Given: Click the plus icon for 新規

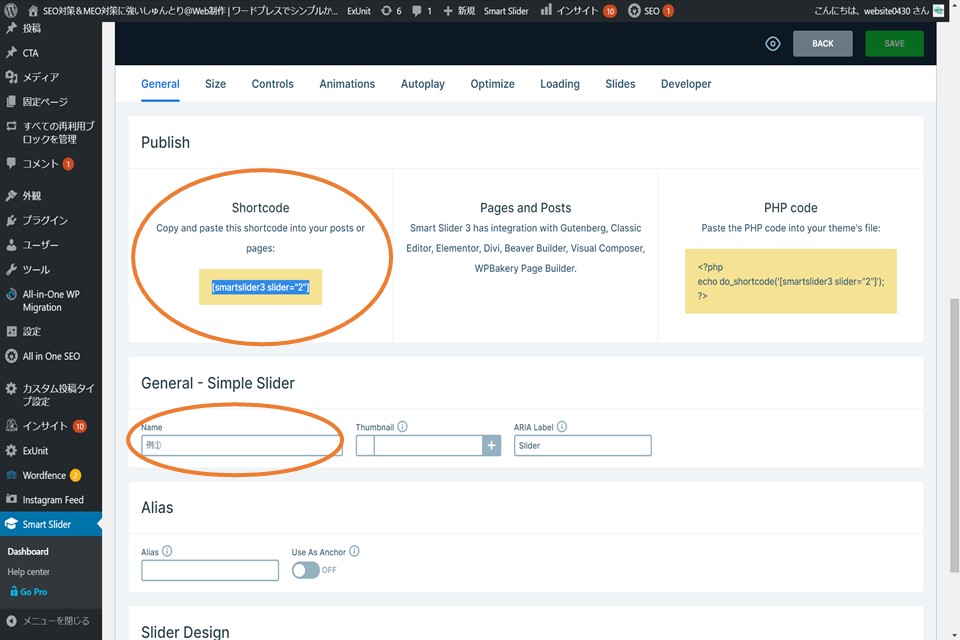Looking at the screenshot, I should pyautogui.click(x=448, y=11).
